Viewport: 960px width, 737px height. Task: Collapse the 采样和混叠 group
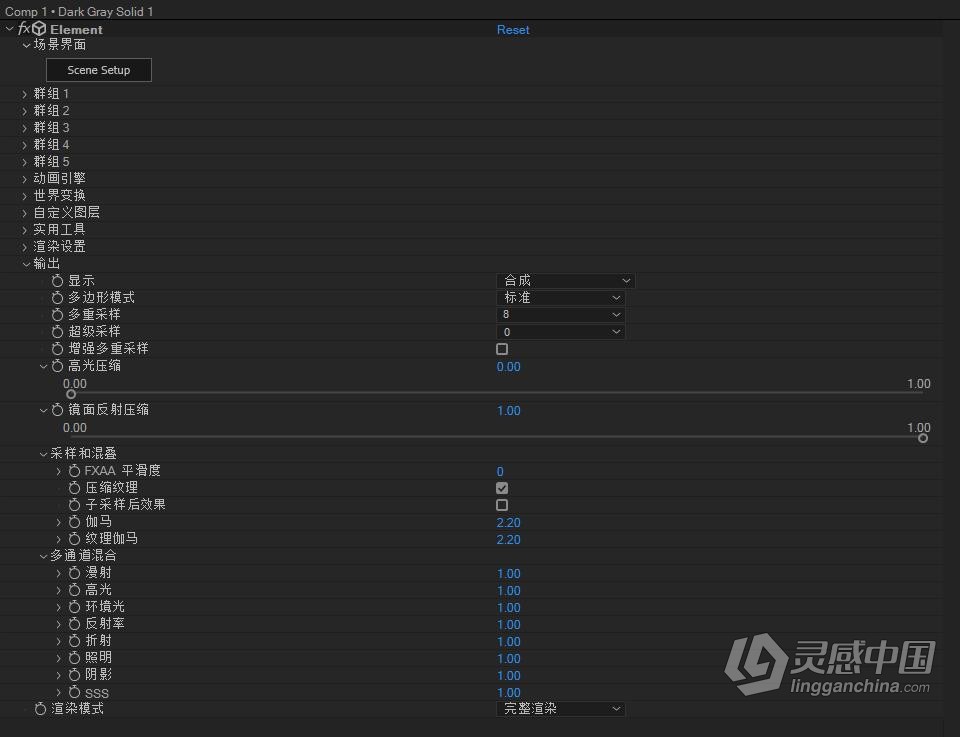tap(43, 454)
